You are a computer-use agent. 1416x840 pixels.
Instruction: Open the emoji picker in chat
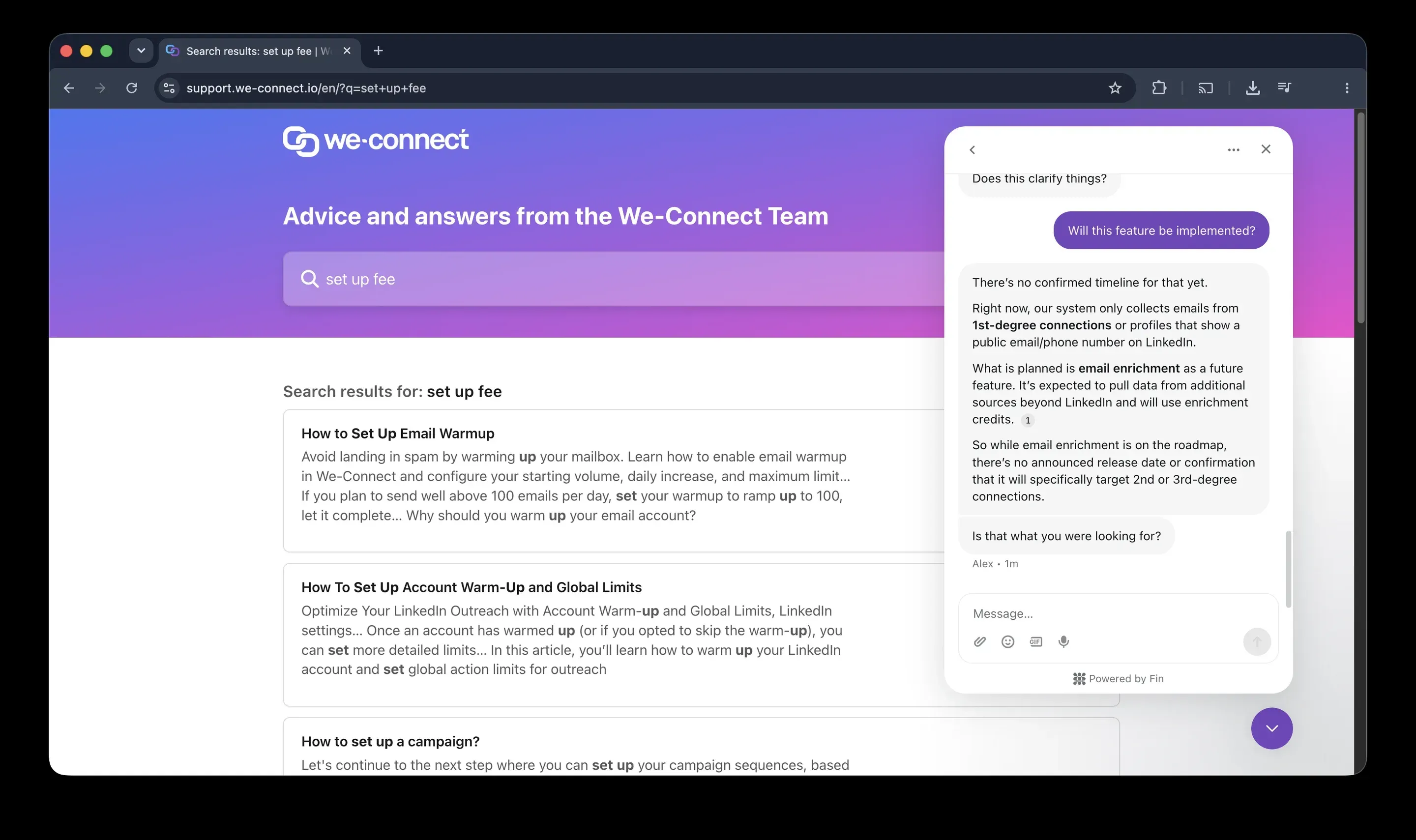1007,641
